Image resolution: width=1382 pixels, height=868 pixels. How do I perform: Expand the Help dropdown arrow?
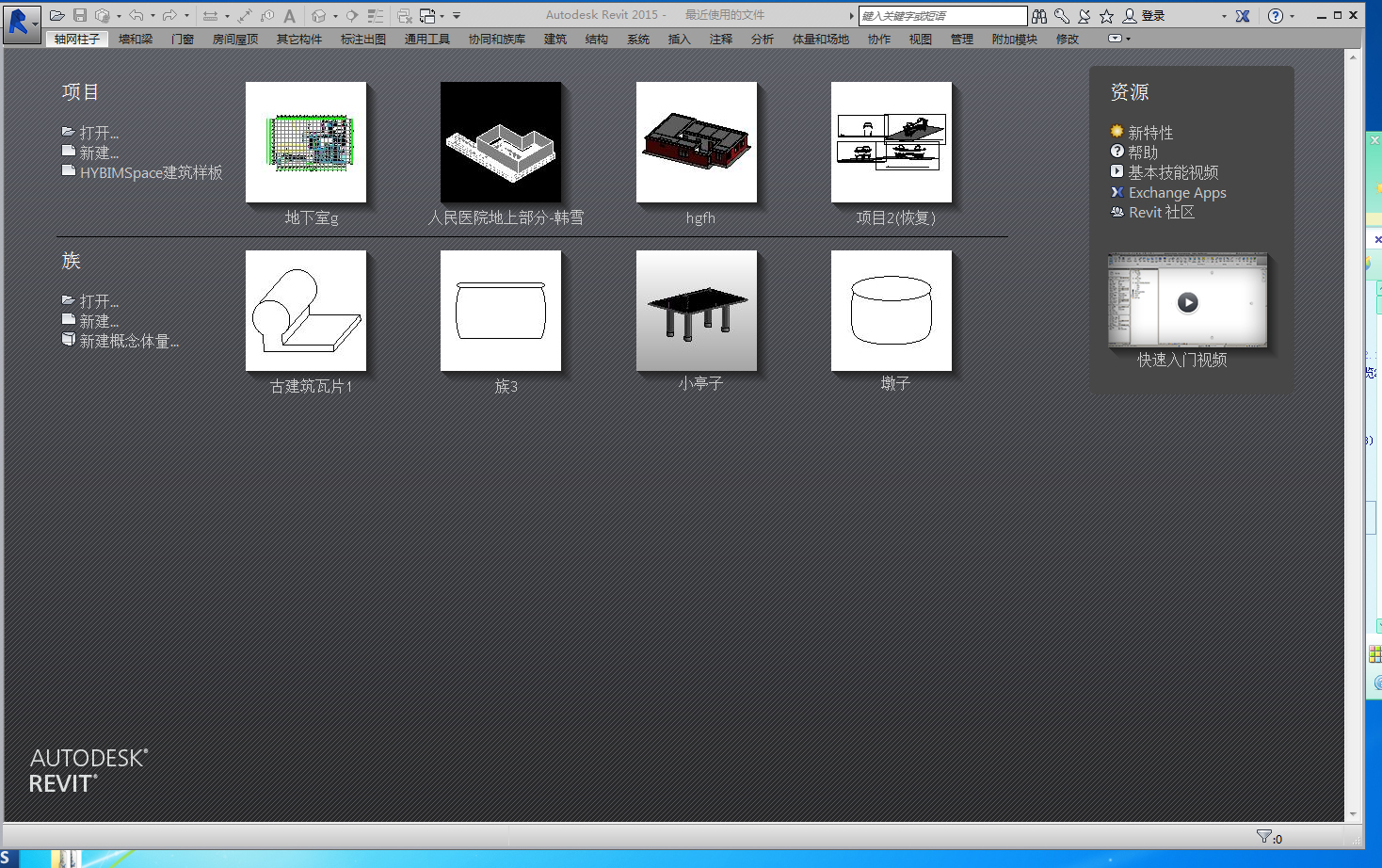(1292, 16)
